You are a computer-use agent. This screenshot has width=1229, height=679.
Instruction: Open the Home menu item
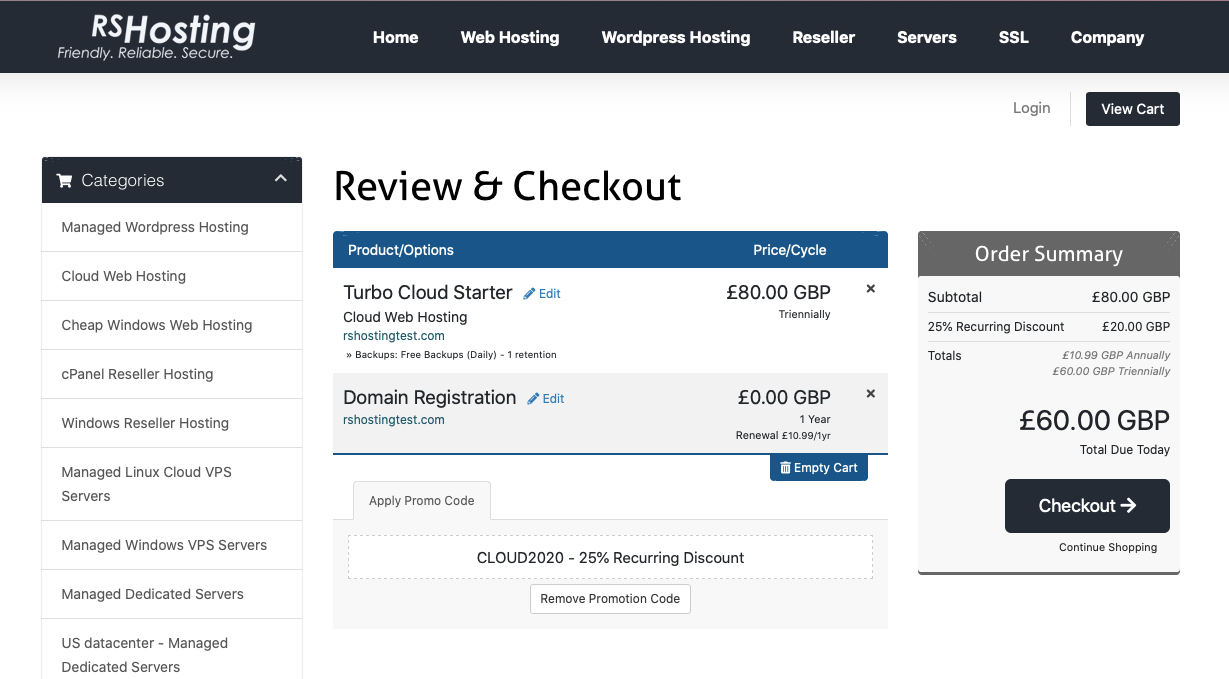coord(395,37)
